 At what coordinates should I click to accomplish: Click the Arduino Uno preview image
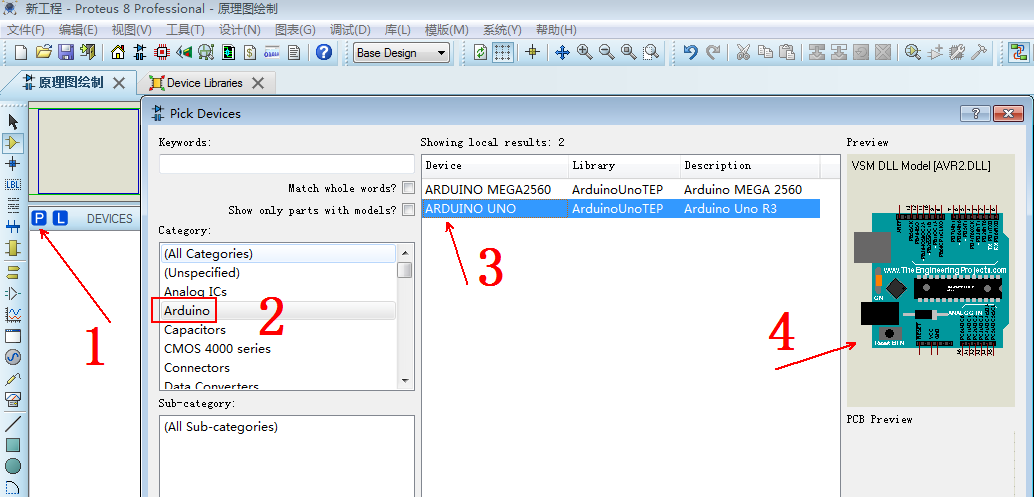(x=931, y=281)
